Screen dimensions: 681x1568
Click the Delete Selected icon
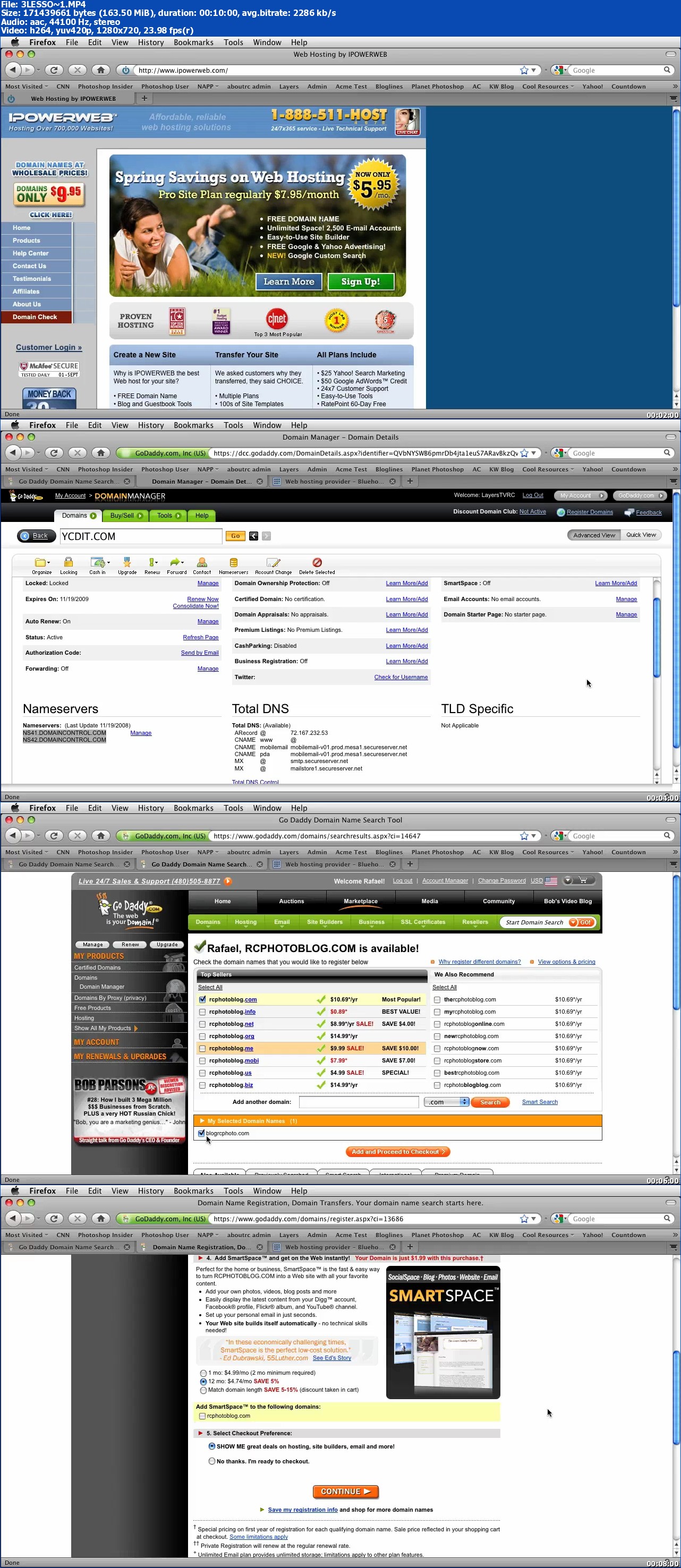(x=317, y=562)
